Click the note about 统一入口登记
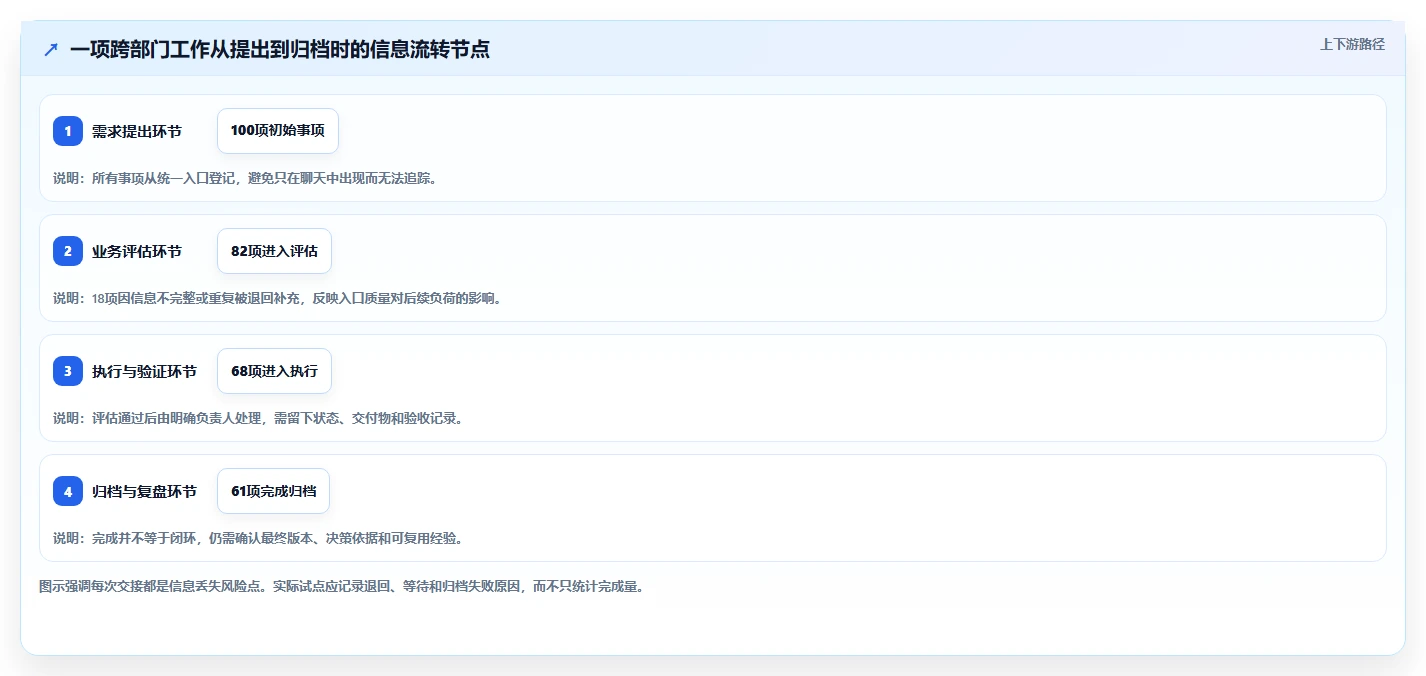Viewport: 1426px width, 676px height. coord(245,178)
